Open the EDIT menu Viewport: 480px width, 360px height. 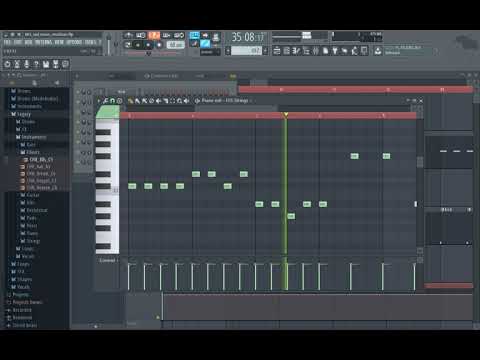[x=17, y=42]
